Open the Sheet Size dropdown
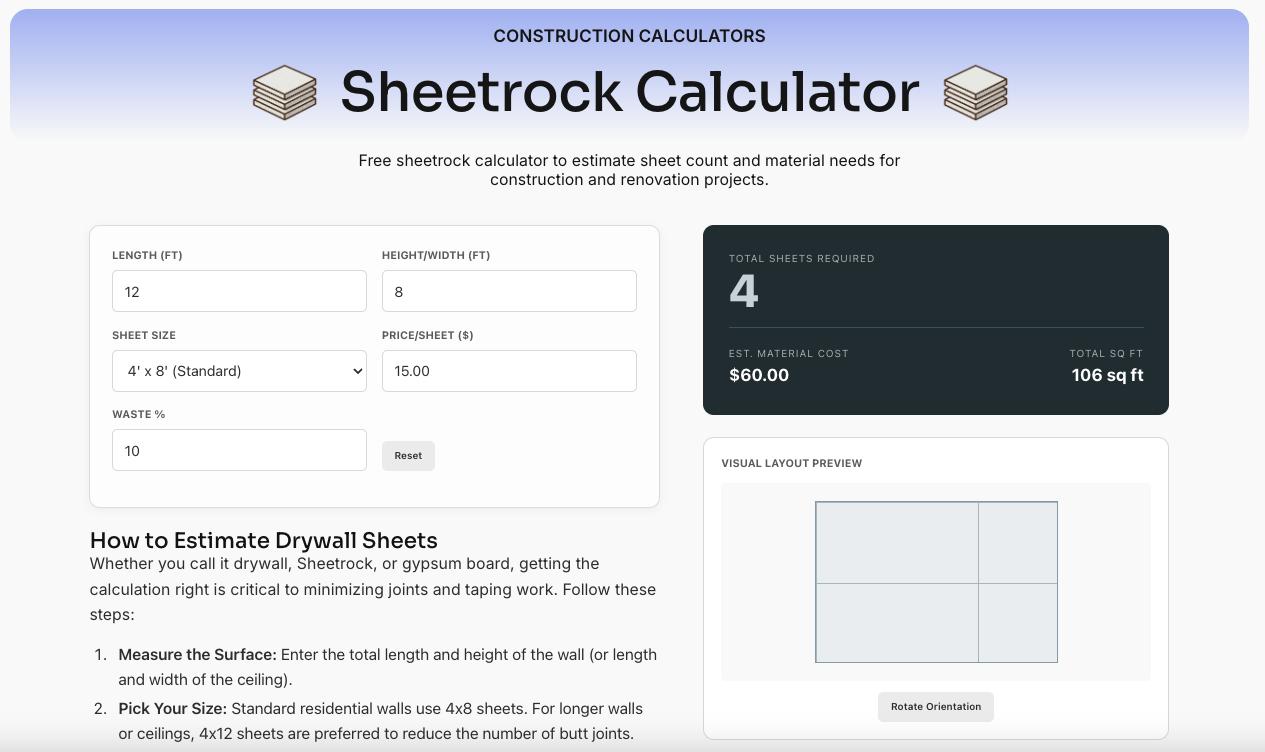This screenshot has width=1265, height=752. [x=239, y=370]
